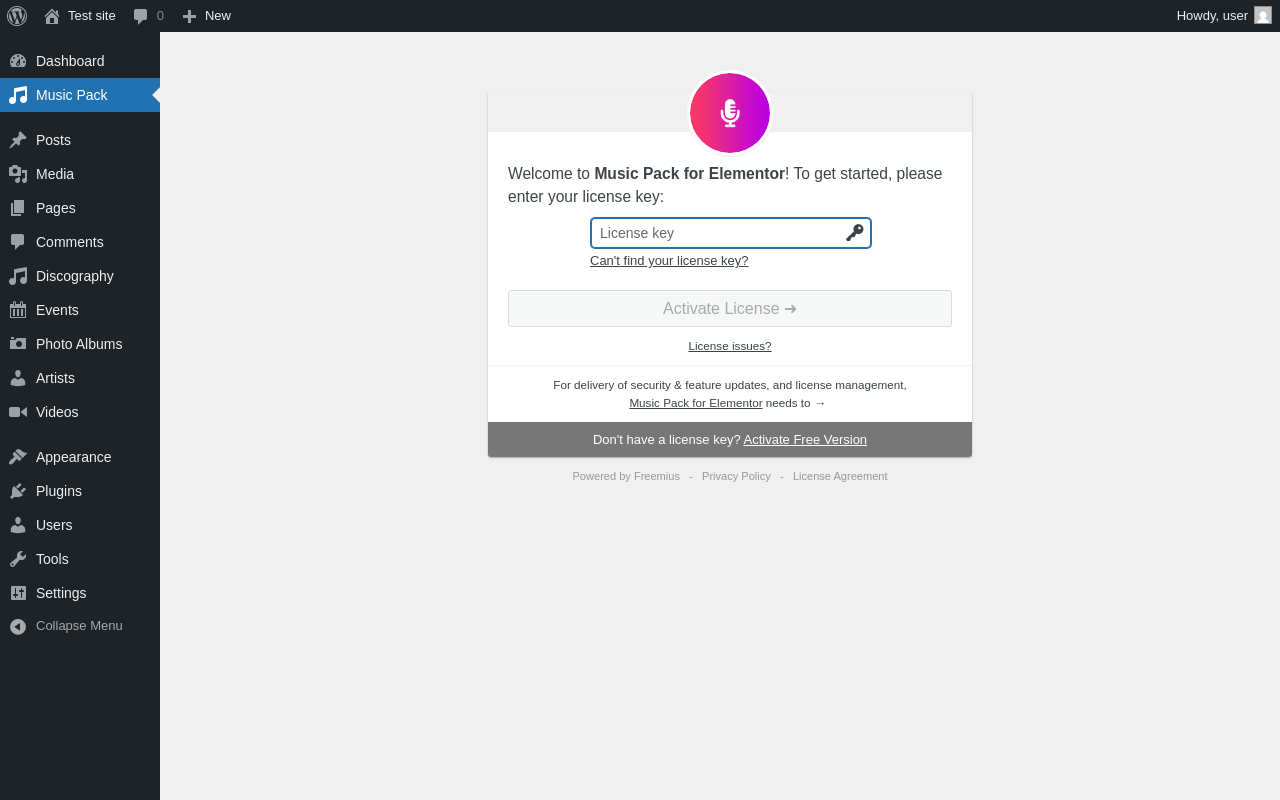Open the Tools menu item
Screen dimensions: 1280x800
(x=80, y=559)
